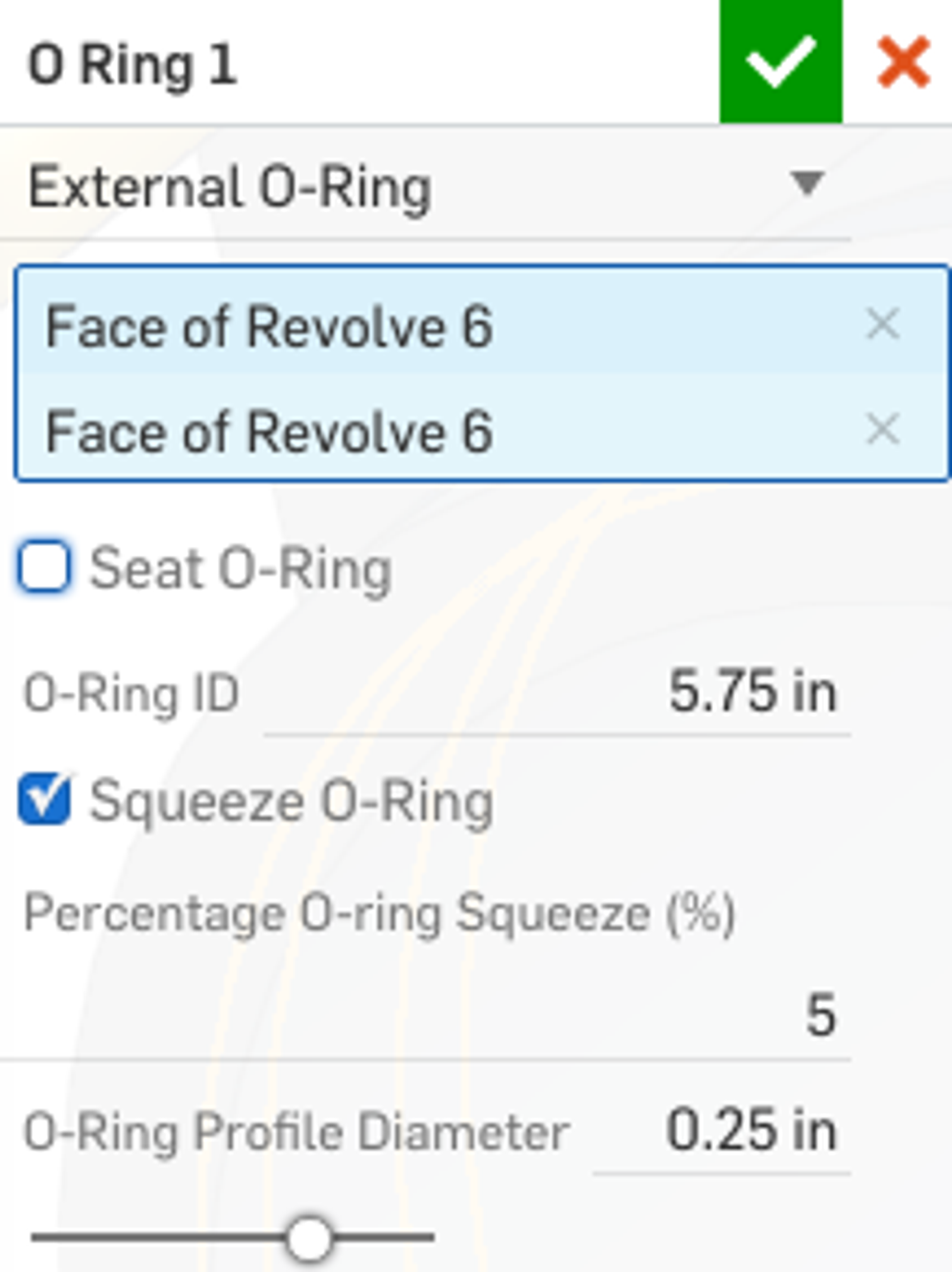Click the profile diameter slider handle
Image resolution: width=952 pixels, height=1272 pixels.
click(309, 1237)
